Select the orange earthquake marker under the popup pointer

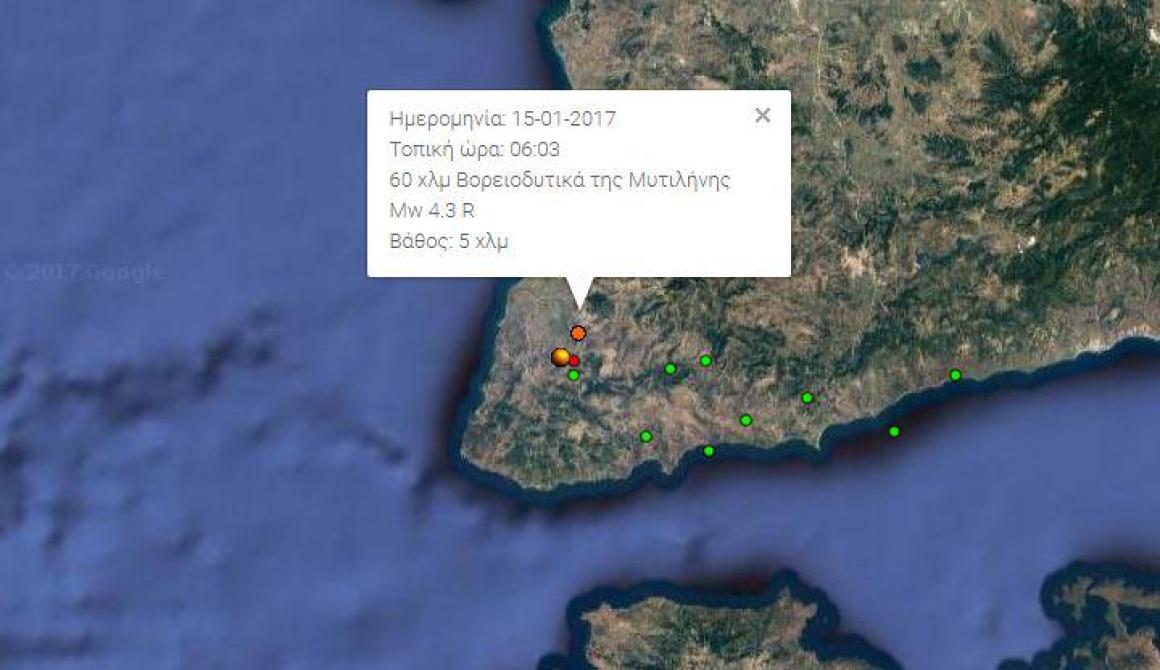coord(579,334)
